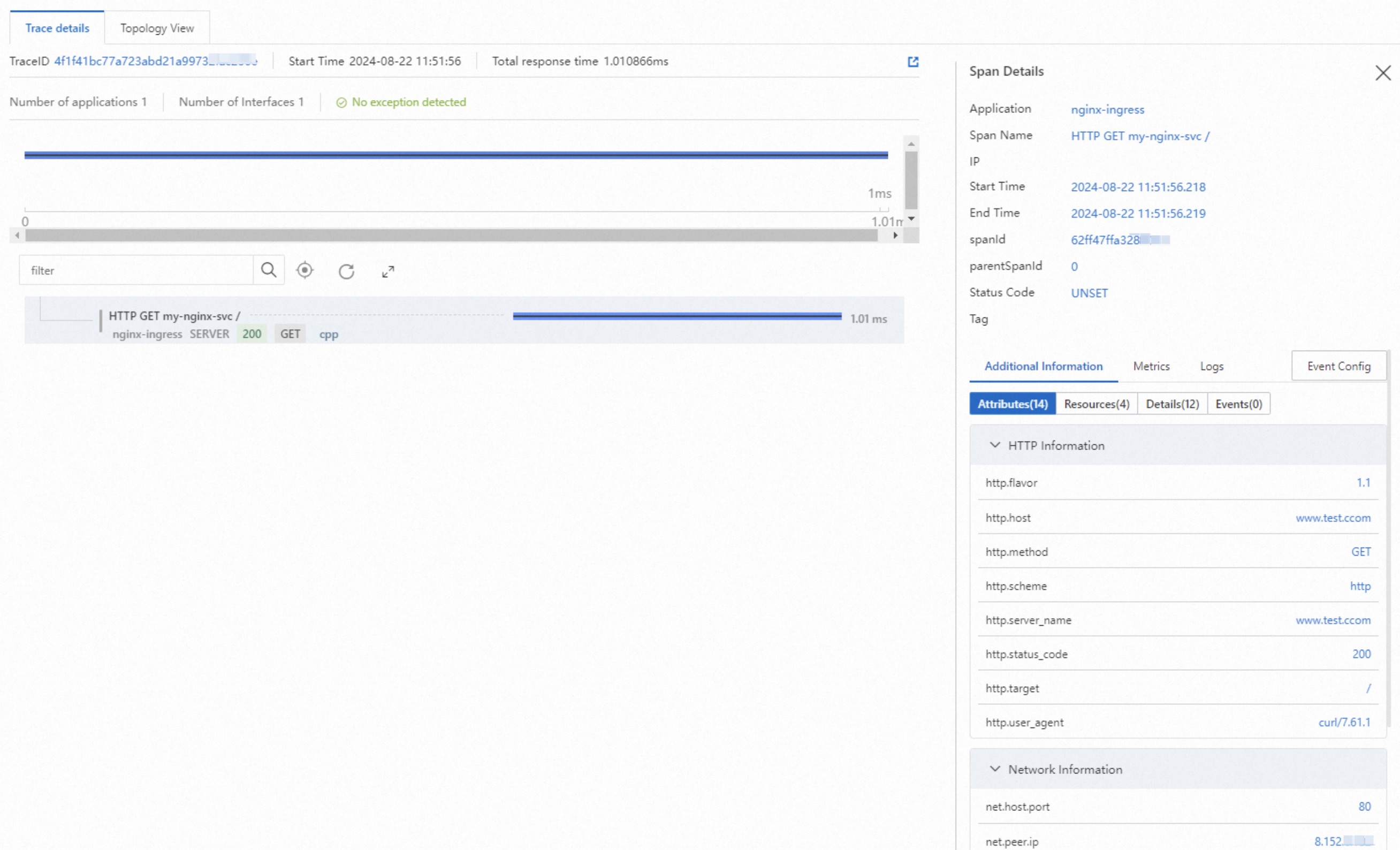The image size is (1400, 850).
Task: Click the refresh icon in span toolbar
Action: (x=347, y=271)
